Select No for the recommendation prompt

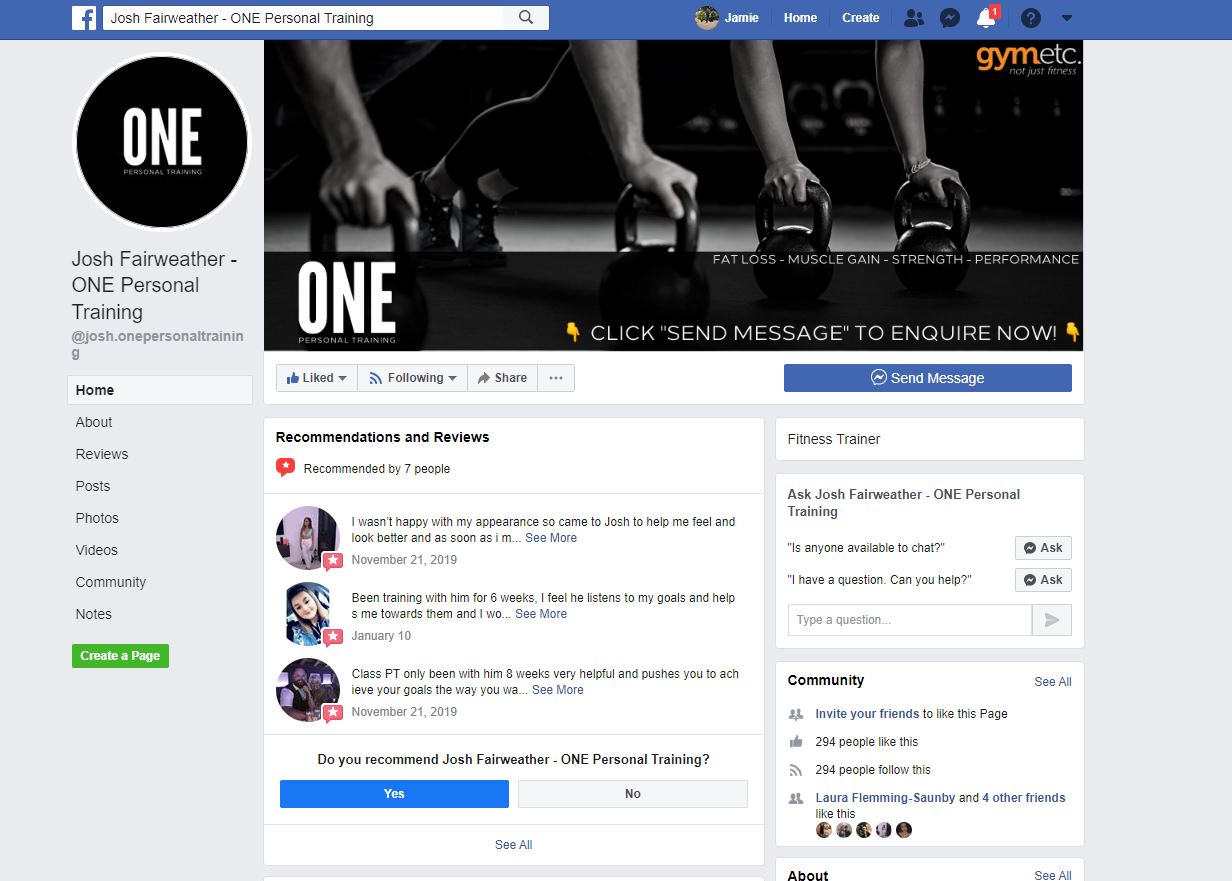coord(632,794)
